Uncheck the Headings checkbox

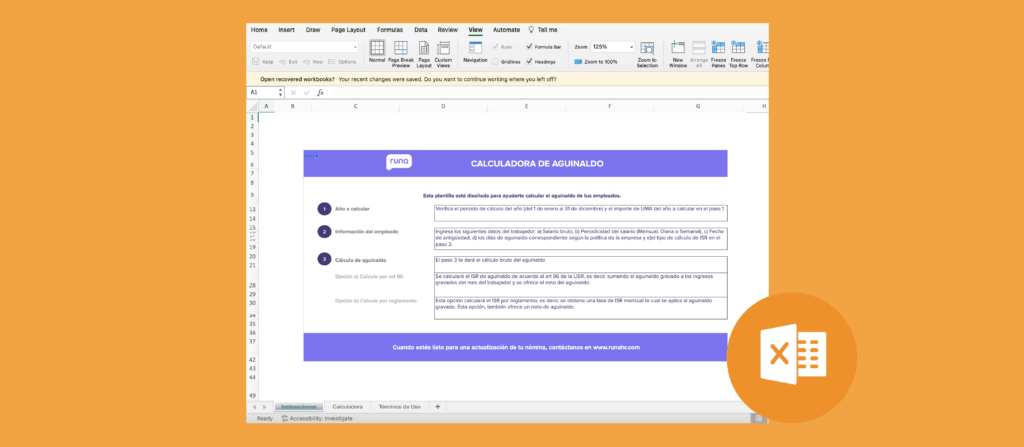click(530, 61)
